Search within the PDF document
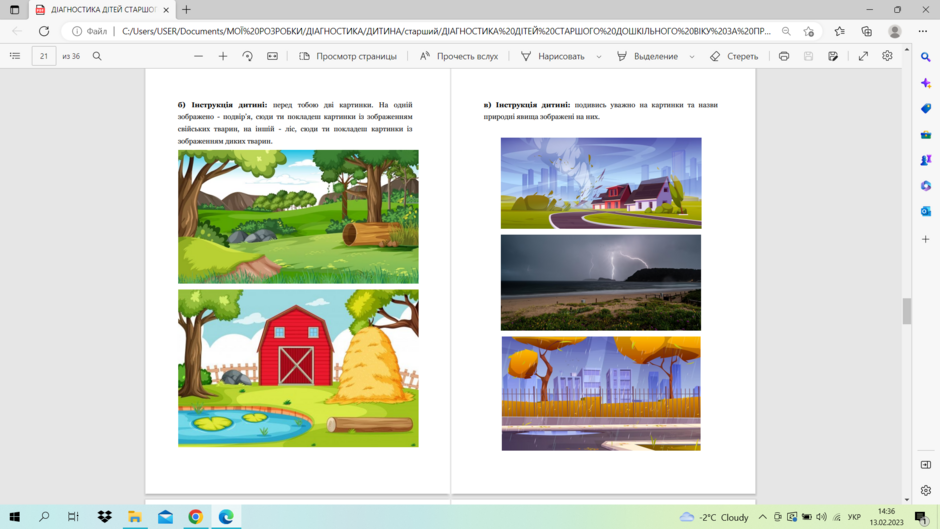This screenshot has width=940, height=529. pos(97,56)
